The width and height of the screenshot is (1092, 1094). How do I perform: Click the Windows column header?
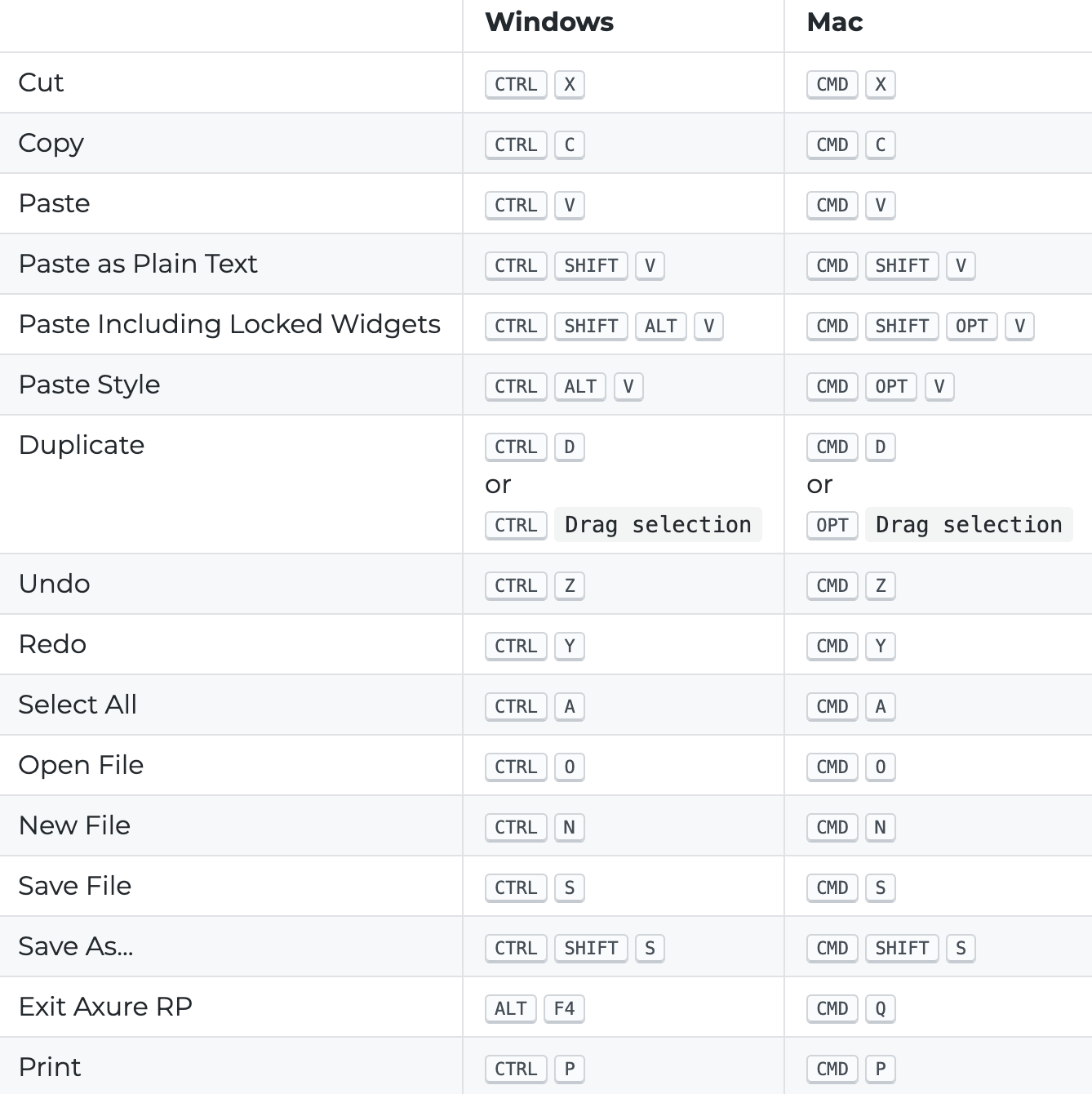(549, 22)
